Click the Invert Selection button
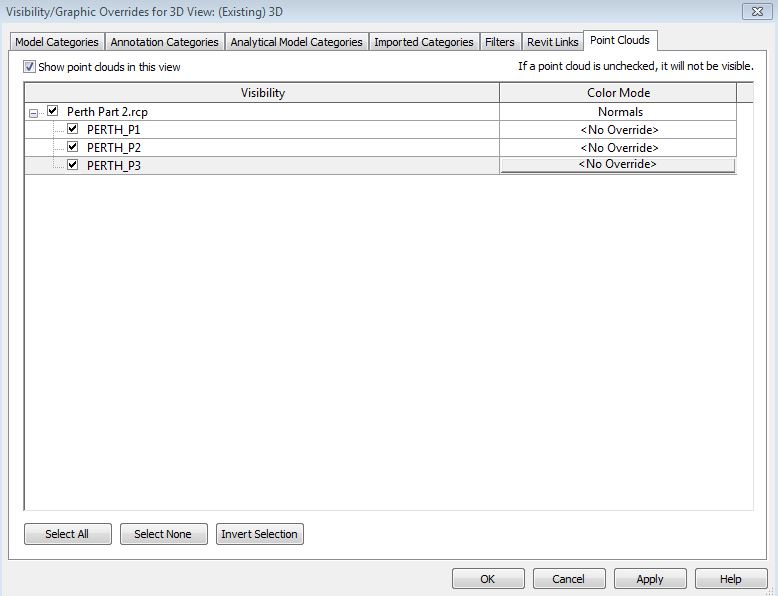The image size is (778, 596). click(x=259, y=534)
